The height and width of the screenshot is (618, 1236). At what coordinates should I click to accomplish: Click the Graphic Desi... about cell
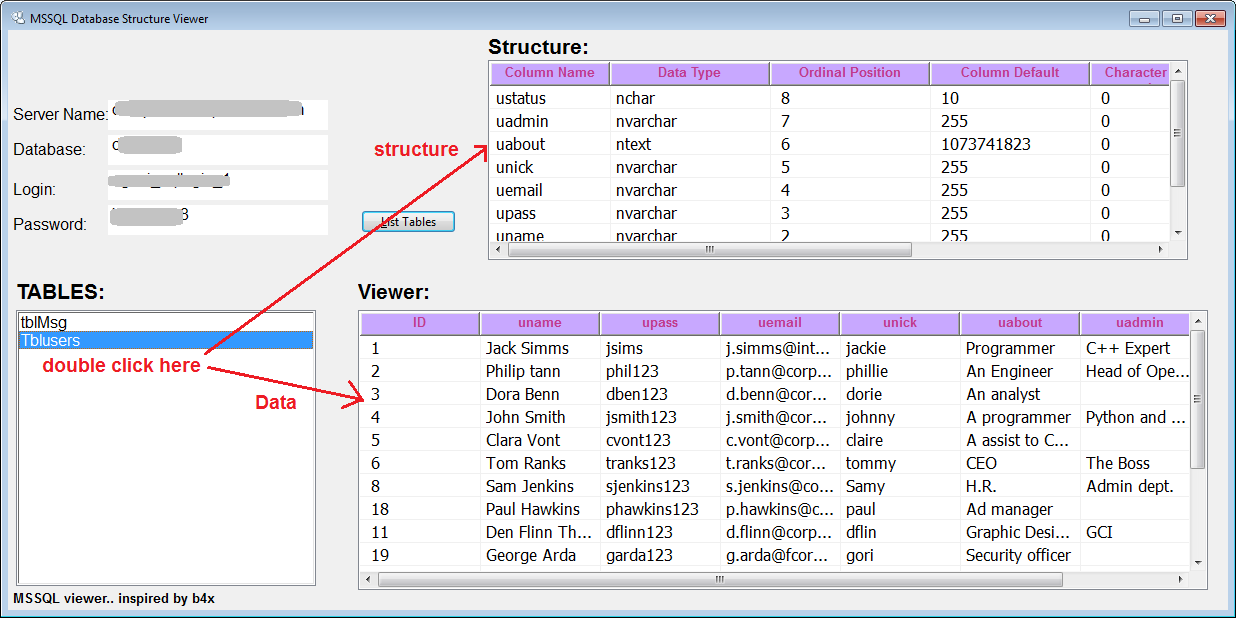click(x=1020, y=532)
